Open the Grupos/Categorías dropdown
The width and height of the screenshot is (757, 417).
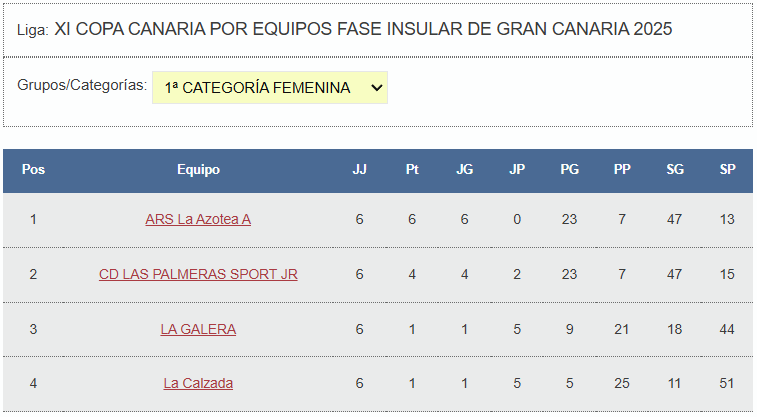click(x=269, y=88)
